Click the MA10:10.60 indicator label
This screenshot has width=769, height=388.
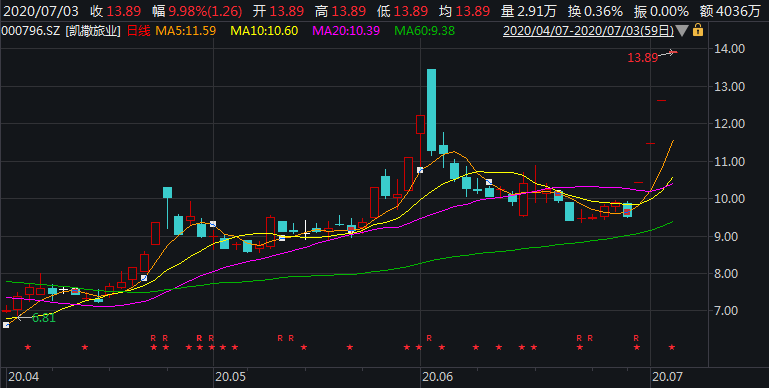264,31
